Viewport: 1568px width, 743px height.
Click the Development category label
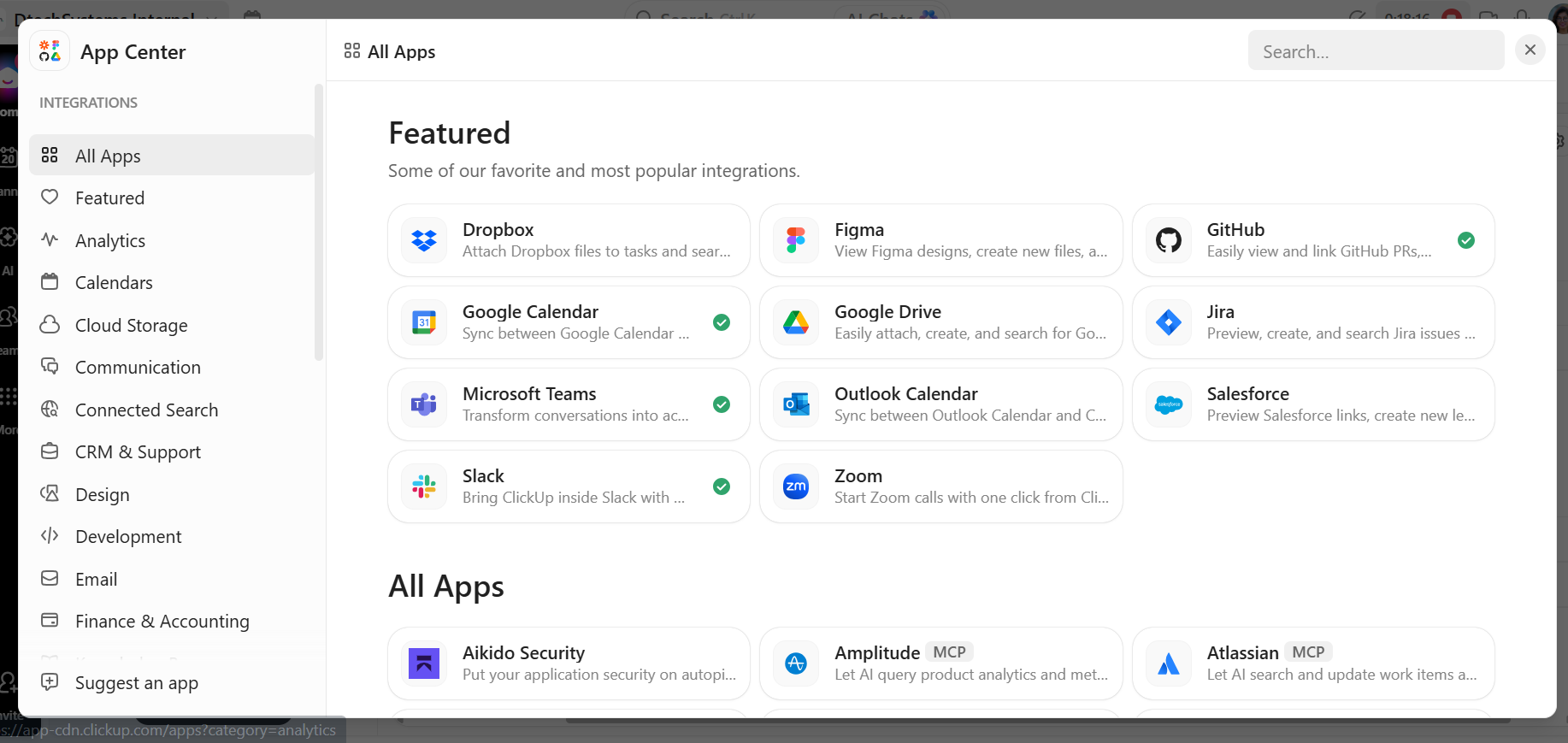pos(128,536)
